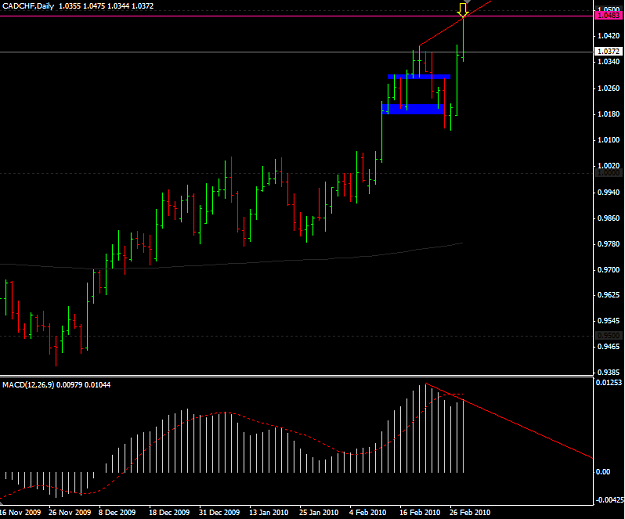Click the 1.0100 price scale label
The height and width of the screenshot is (519, 625).
[x=608, y=140]
